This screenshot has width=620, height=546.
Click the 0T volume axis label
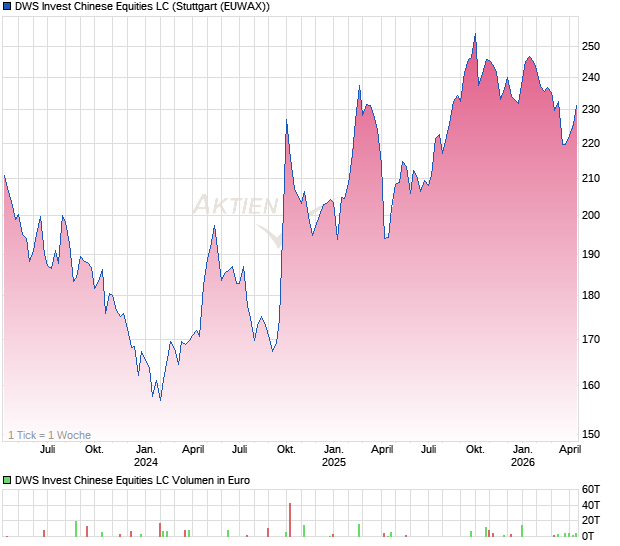point(588,536)
